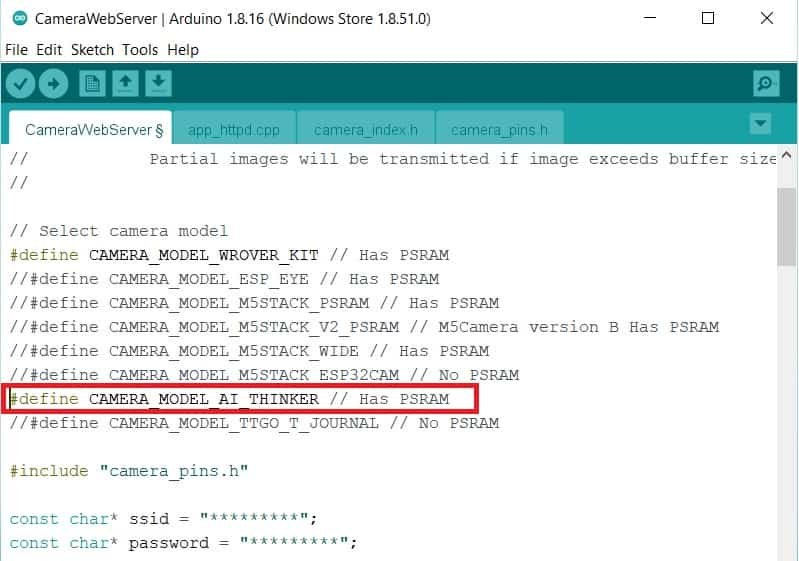This screenshot has height=561, width=799.
Task: Create a new sketch with New icon
Action: (x=92, y=84)
